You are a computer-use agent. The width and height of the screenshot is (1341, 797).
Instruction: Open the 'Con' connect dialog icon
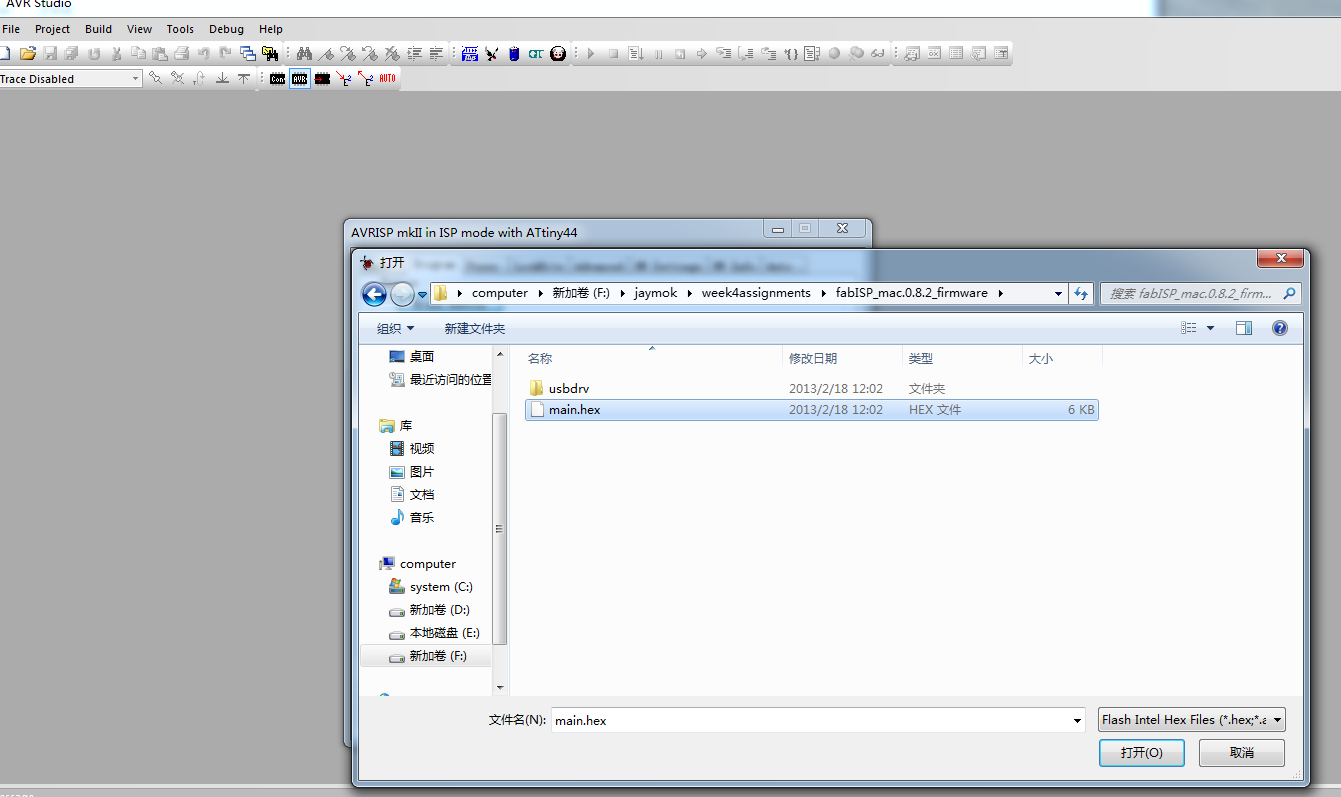(x=277, y=78)
